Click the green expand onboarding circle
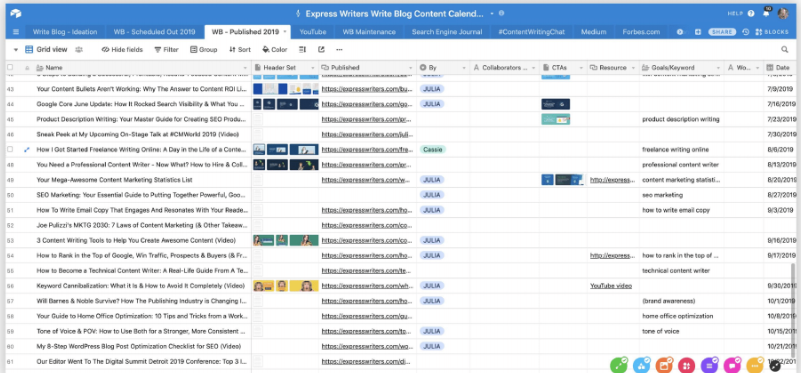The height and width of the screenshot is (373, 801). point(619,365)
